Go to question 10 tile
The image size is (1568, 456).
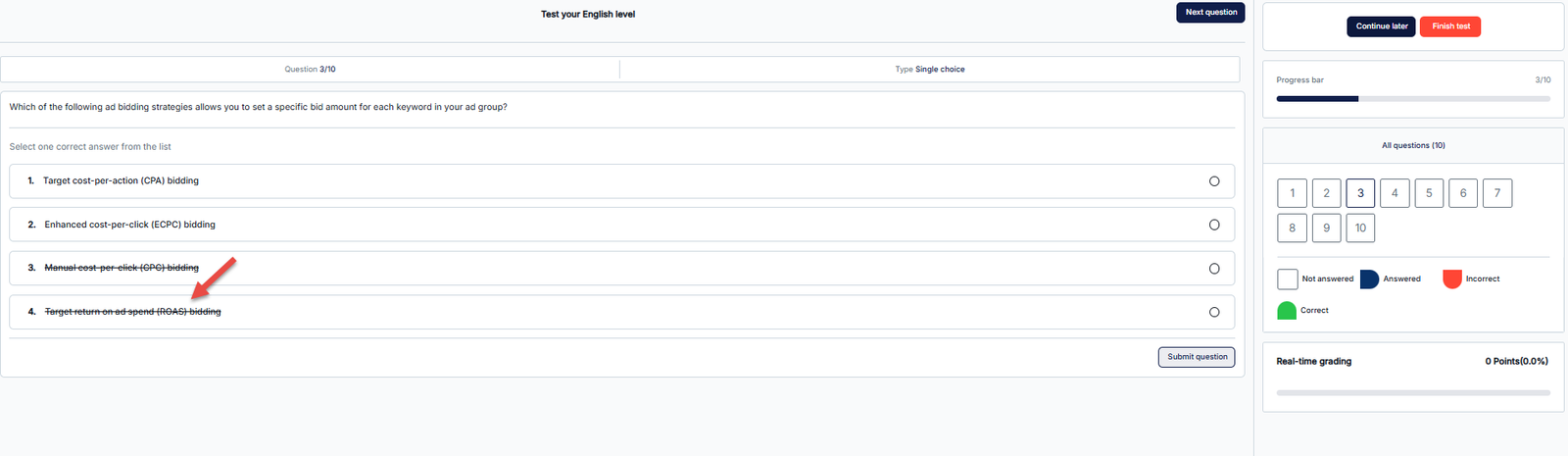(1360, 228)
